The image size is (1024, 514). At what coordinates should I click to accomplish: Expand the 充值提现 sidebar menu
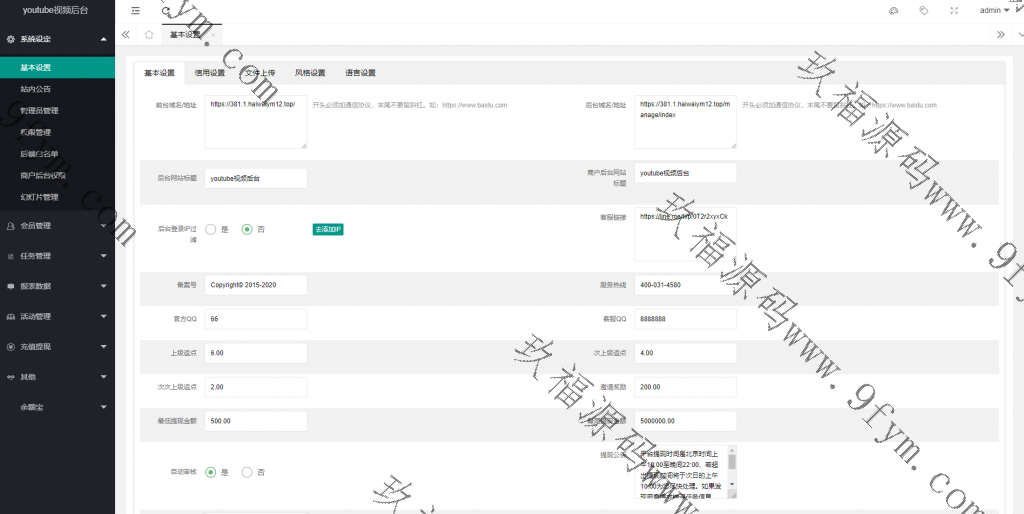[x=57, y=346]
